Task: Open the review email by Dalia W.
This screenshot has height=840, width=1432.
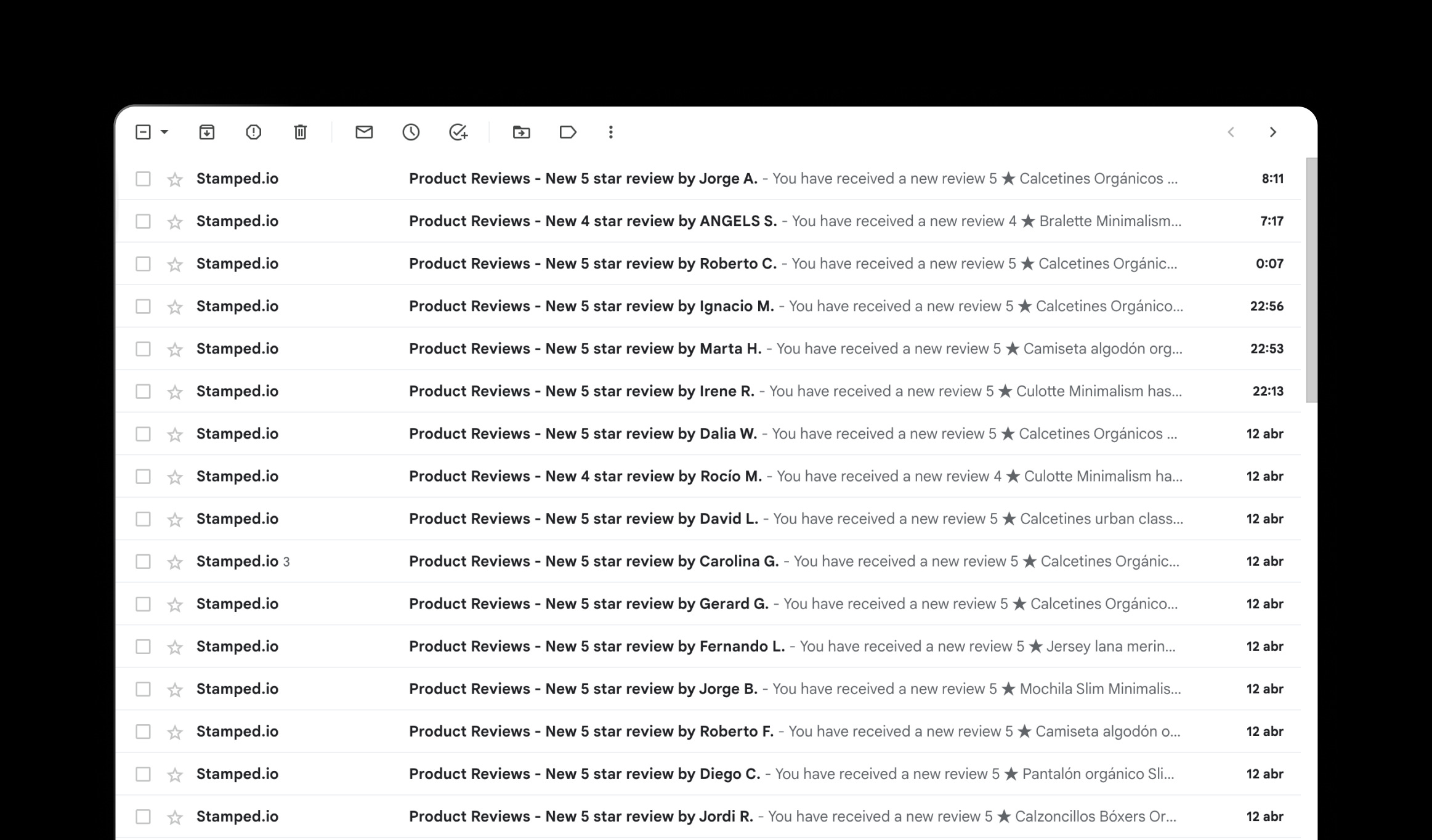Action: click(x=708, y=434)
